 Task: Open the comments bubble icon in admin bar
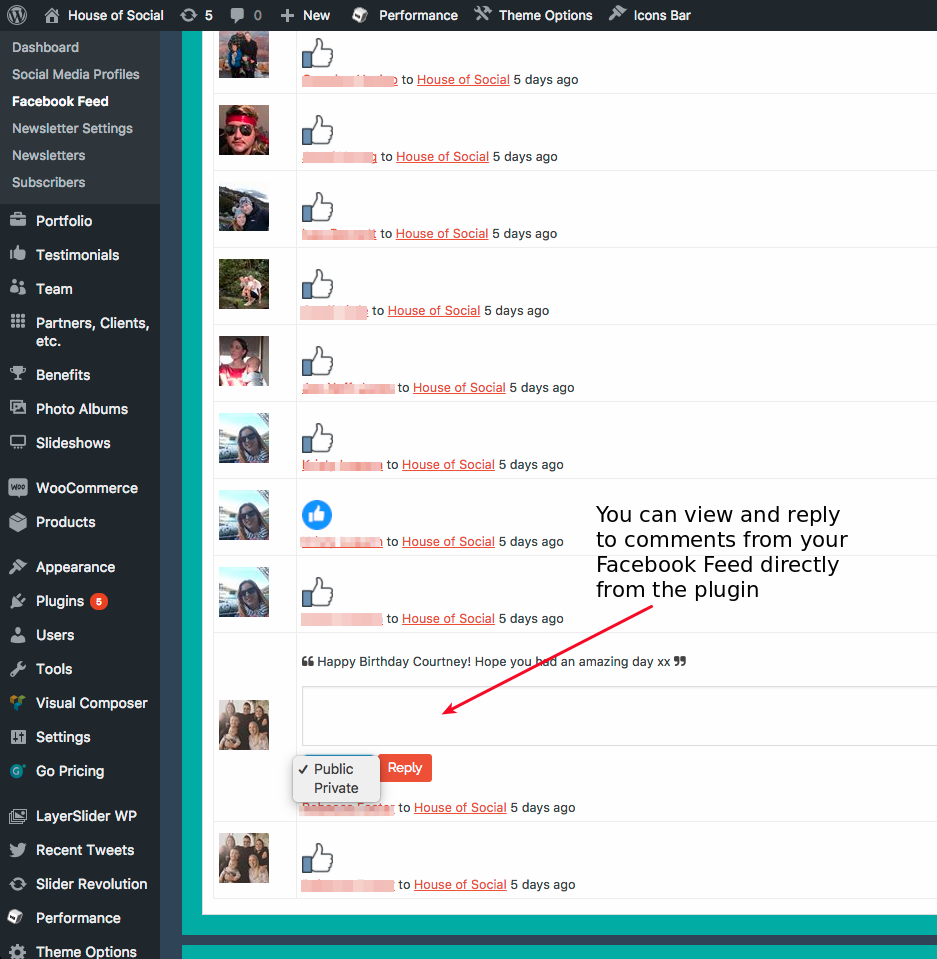coord(237,15)
